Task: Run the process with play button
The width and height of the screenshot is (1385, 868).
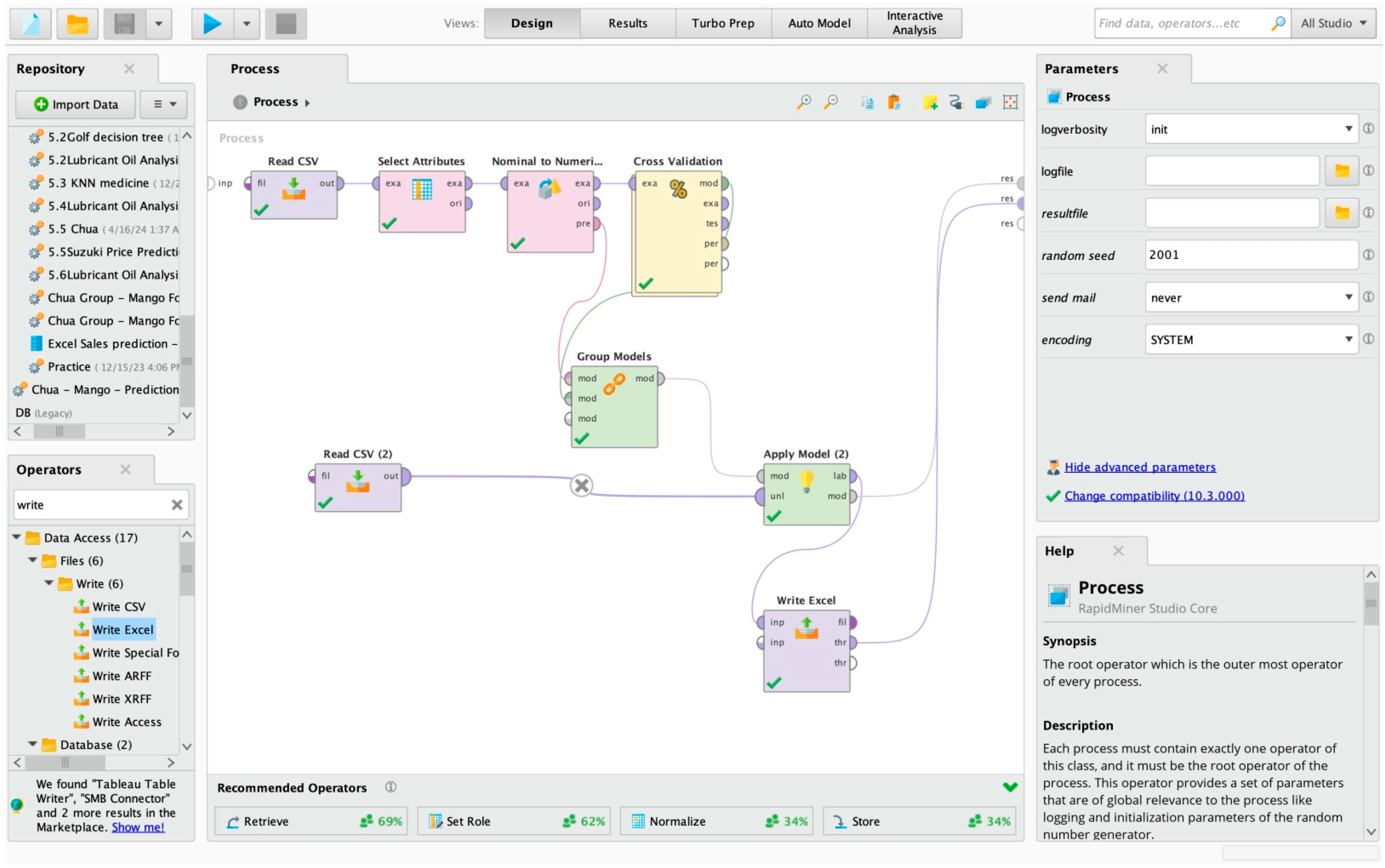Action: point(212,23)
